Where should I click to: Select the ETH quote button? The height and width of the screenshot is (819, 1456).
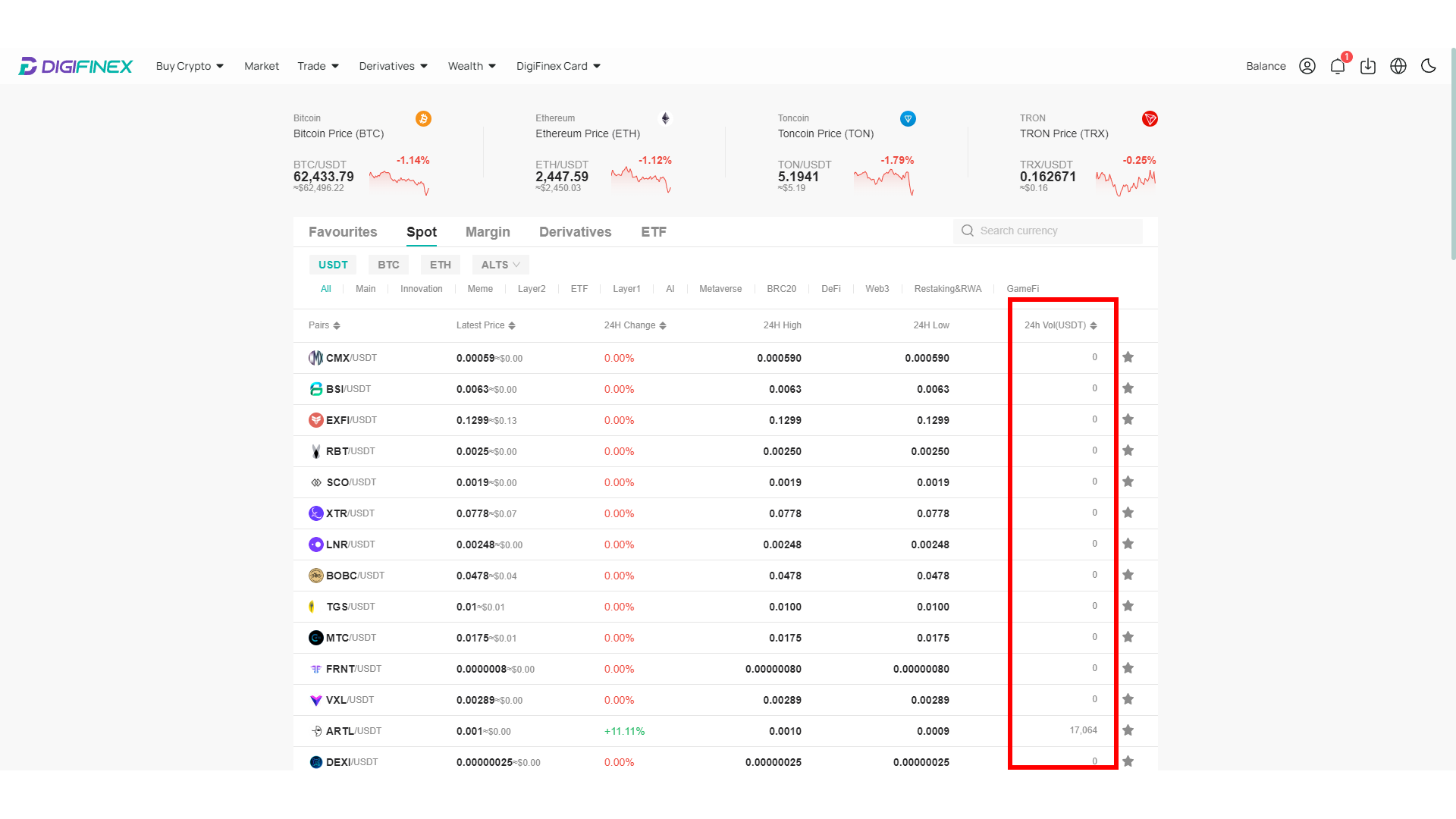[x=441, y=265]
